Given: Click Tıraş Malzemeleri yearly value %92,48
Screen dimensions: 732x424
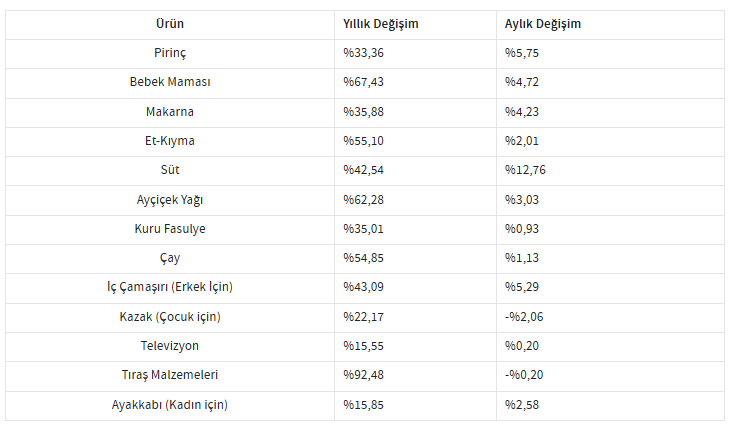Looking at the screenshot, I should [363, 375].
